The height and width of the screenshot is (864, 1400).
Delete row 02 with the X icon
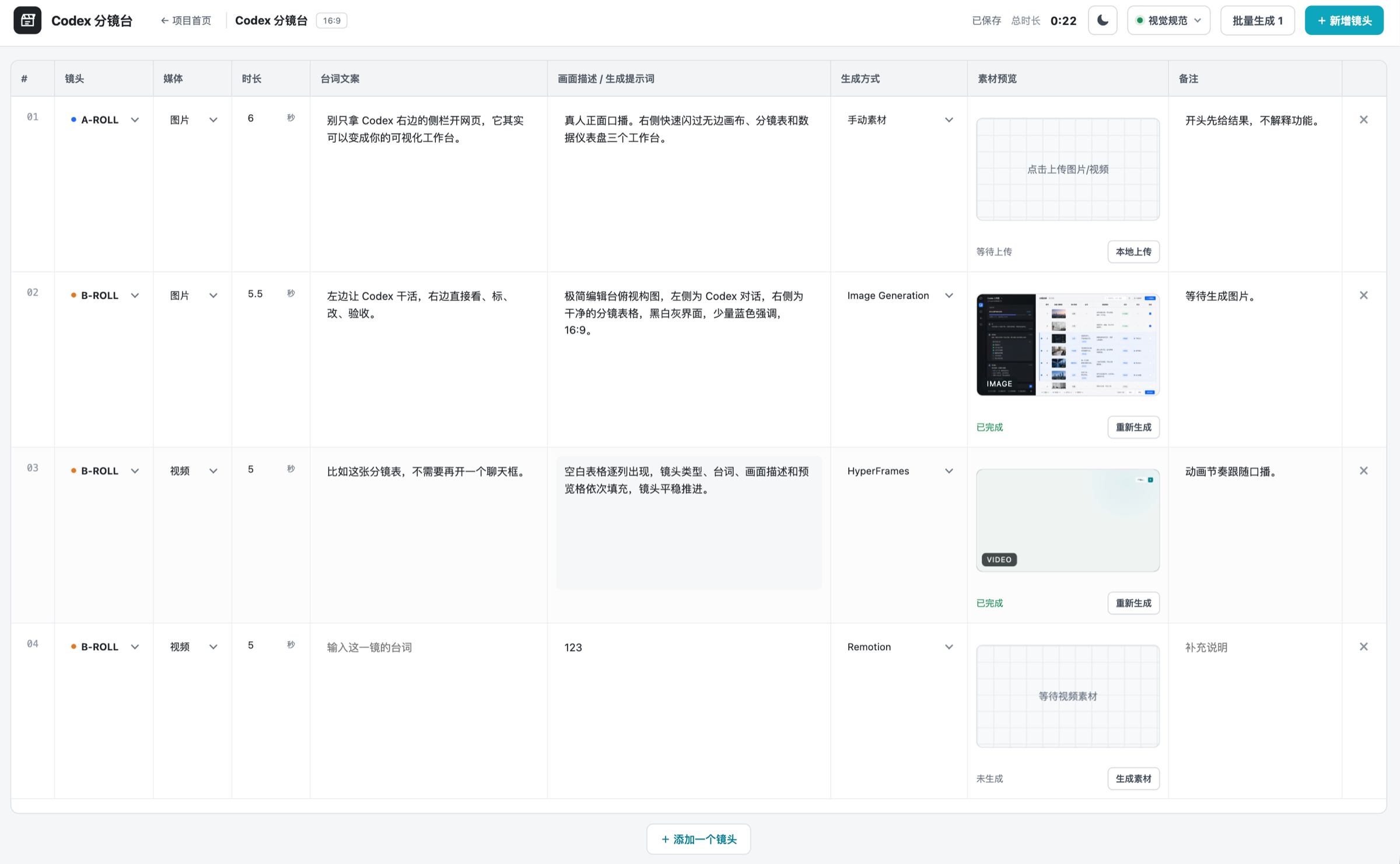click(x=1363, y=296)
